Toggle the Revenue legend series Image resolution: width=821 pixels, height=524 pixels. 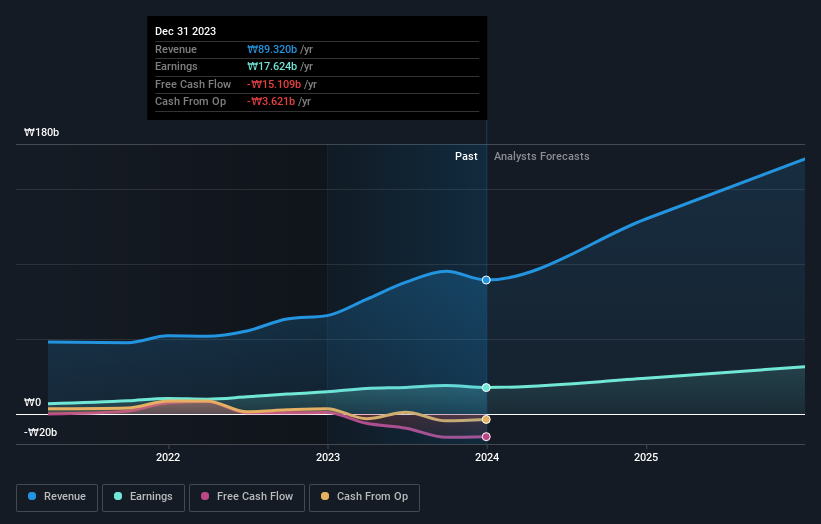(57, 497)
